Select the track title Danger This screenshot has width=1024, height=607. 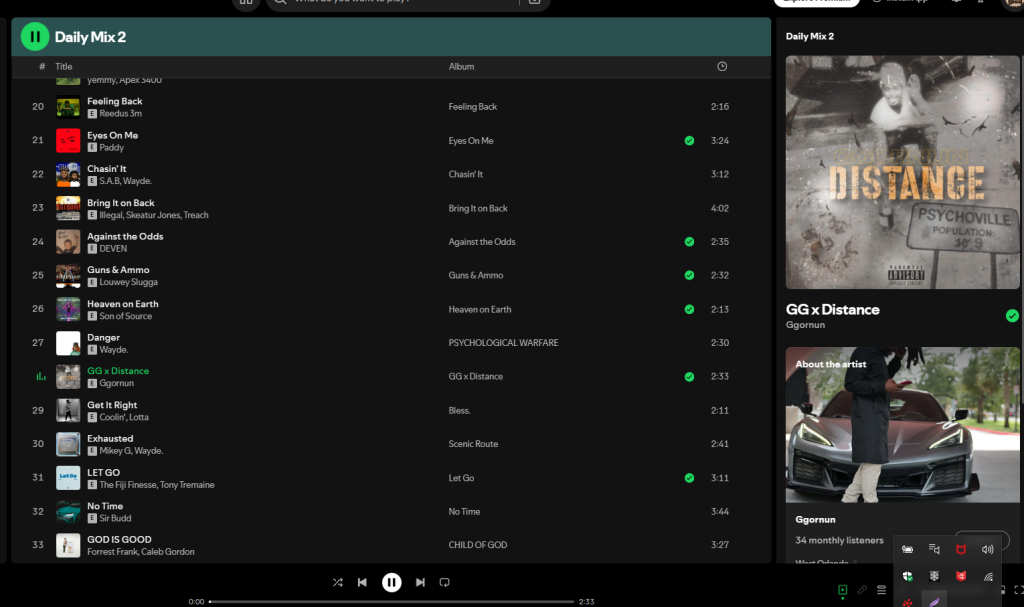[x=103, y=337]
